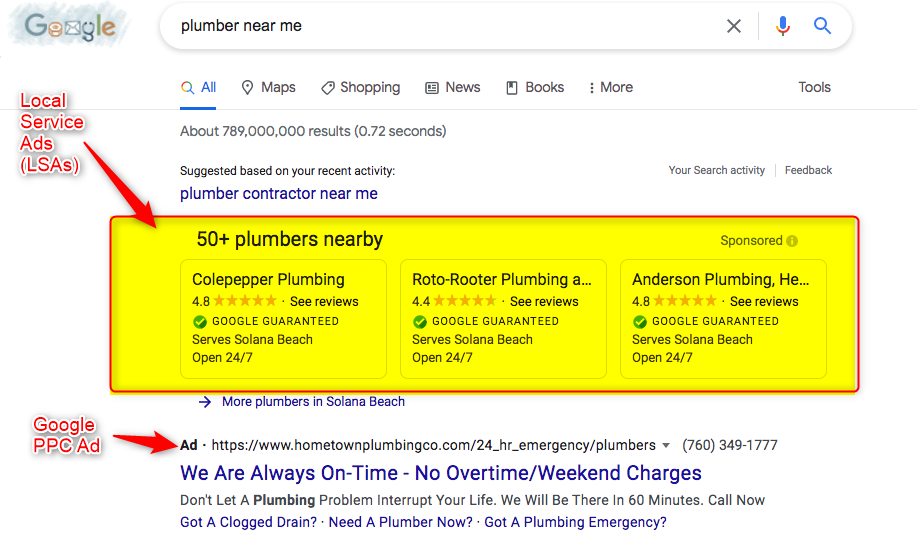See reviews for Anderson Plumbing
The height and width of the screenshot is (551, 917).
pos(764,302)
